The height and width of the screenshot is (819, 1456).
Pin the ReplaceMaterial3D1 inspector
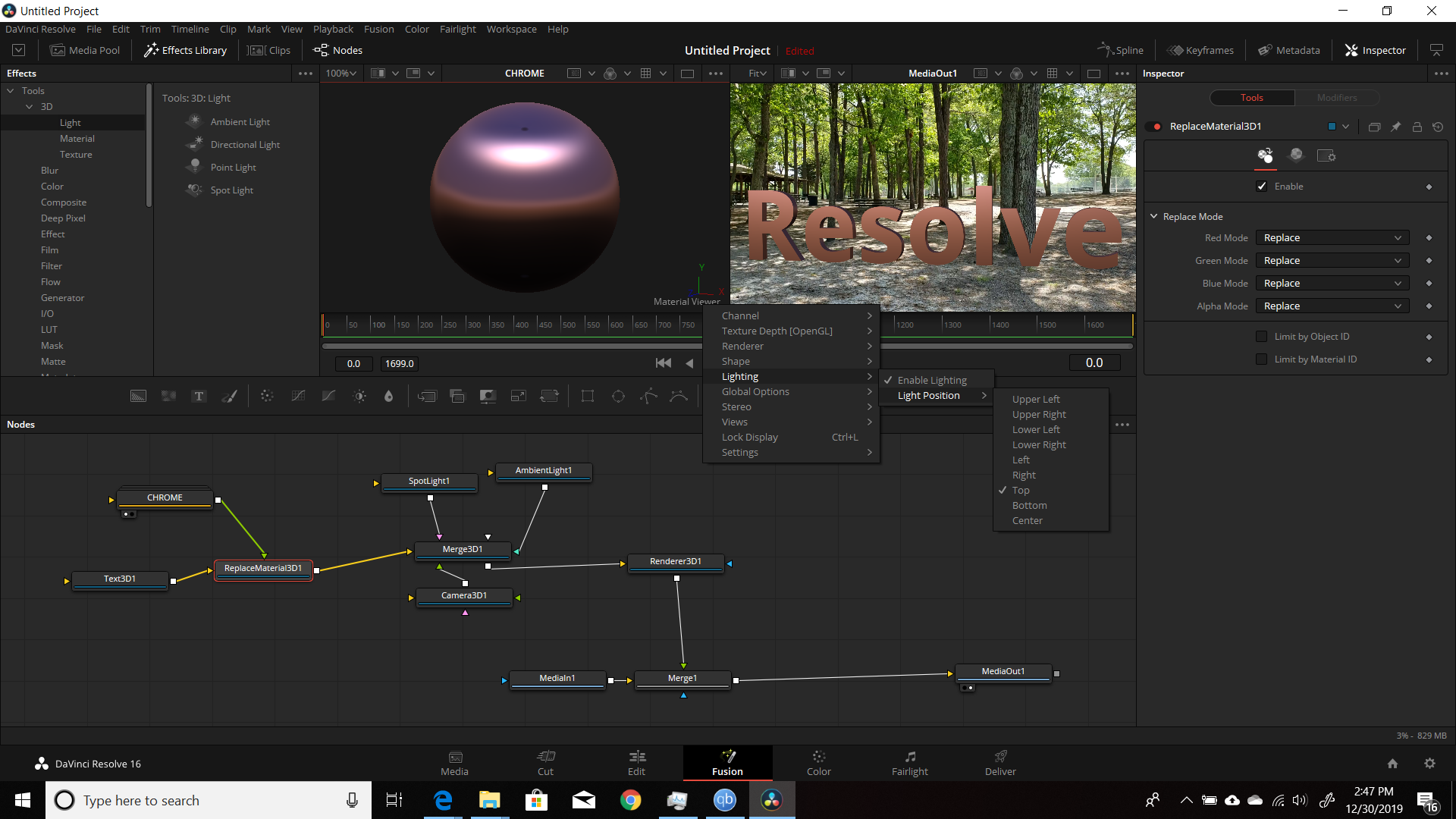coord(1395,127)
